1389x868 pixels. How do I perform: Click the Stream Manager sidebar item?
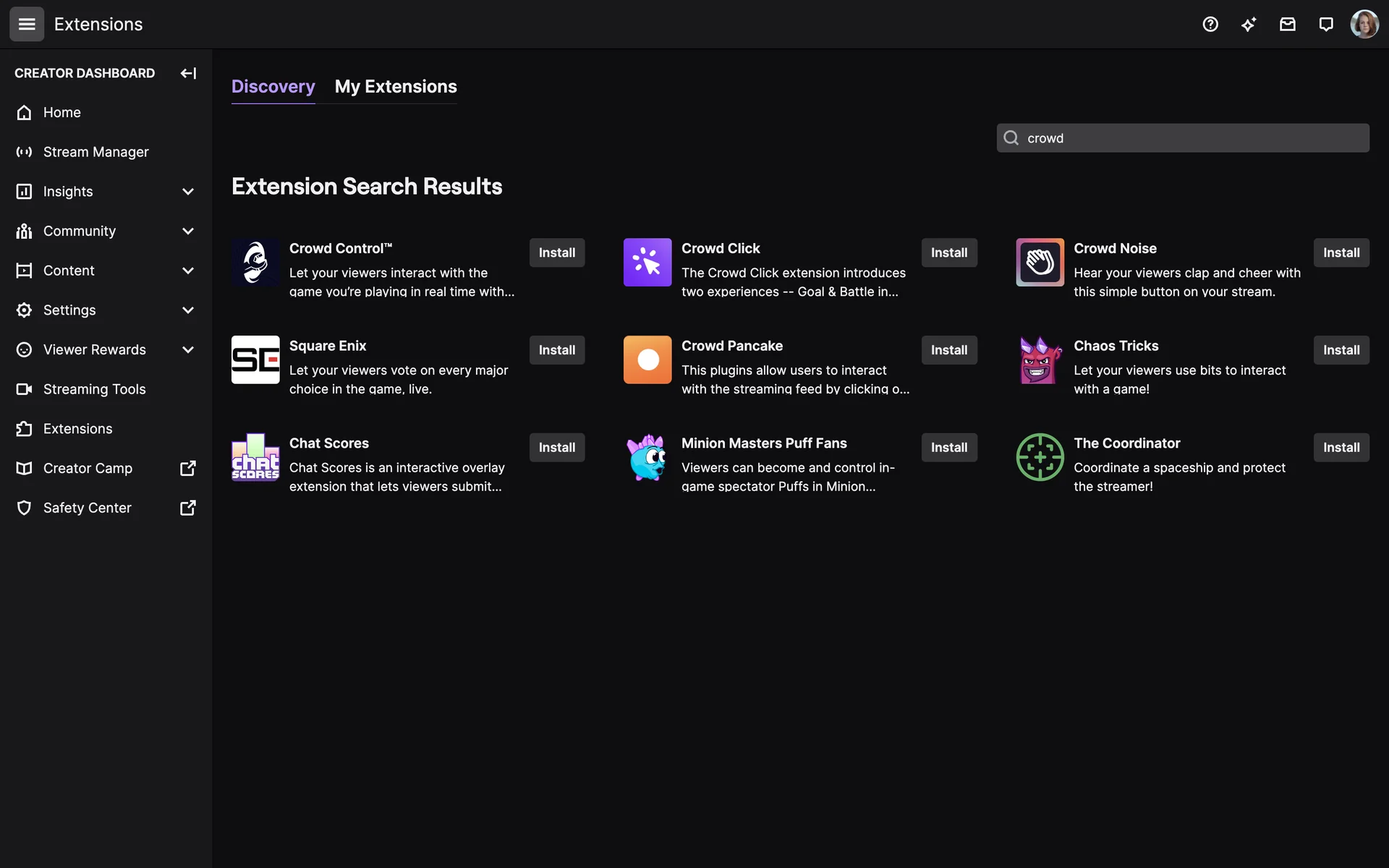95,152
